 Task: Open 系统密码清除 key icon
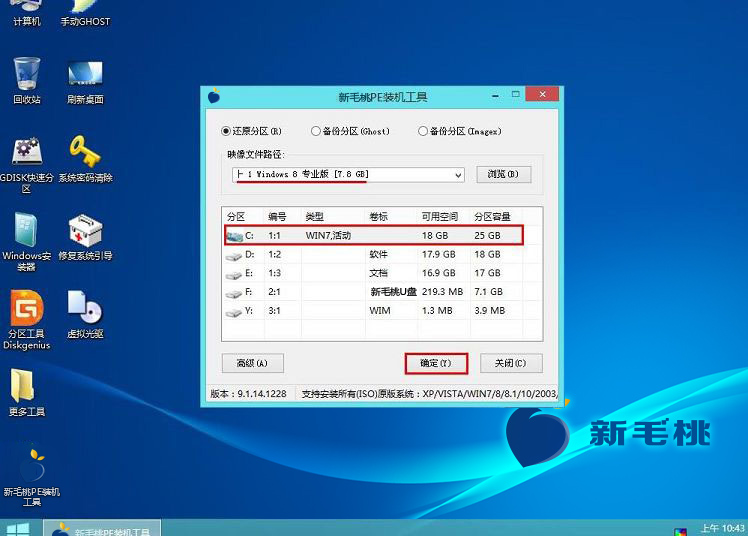point(85,159)
